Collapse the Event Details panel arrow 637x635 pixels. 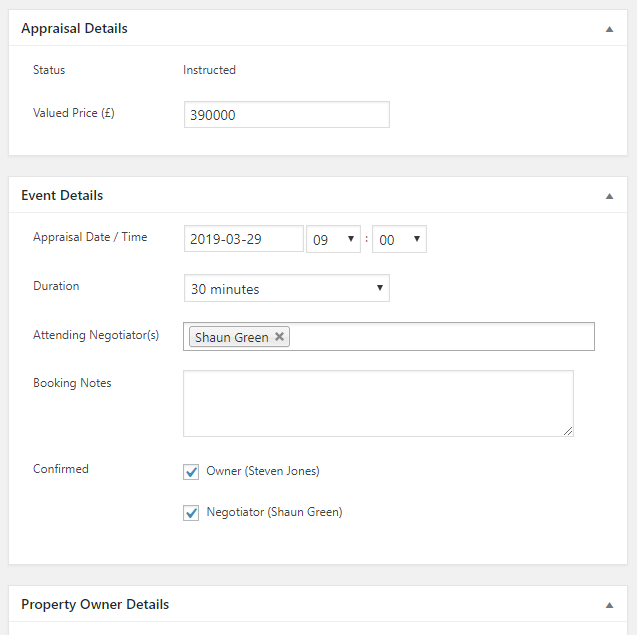pyautogui.click(x=609, y=196)
